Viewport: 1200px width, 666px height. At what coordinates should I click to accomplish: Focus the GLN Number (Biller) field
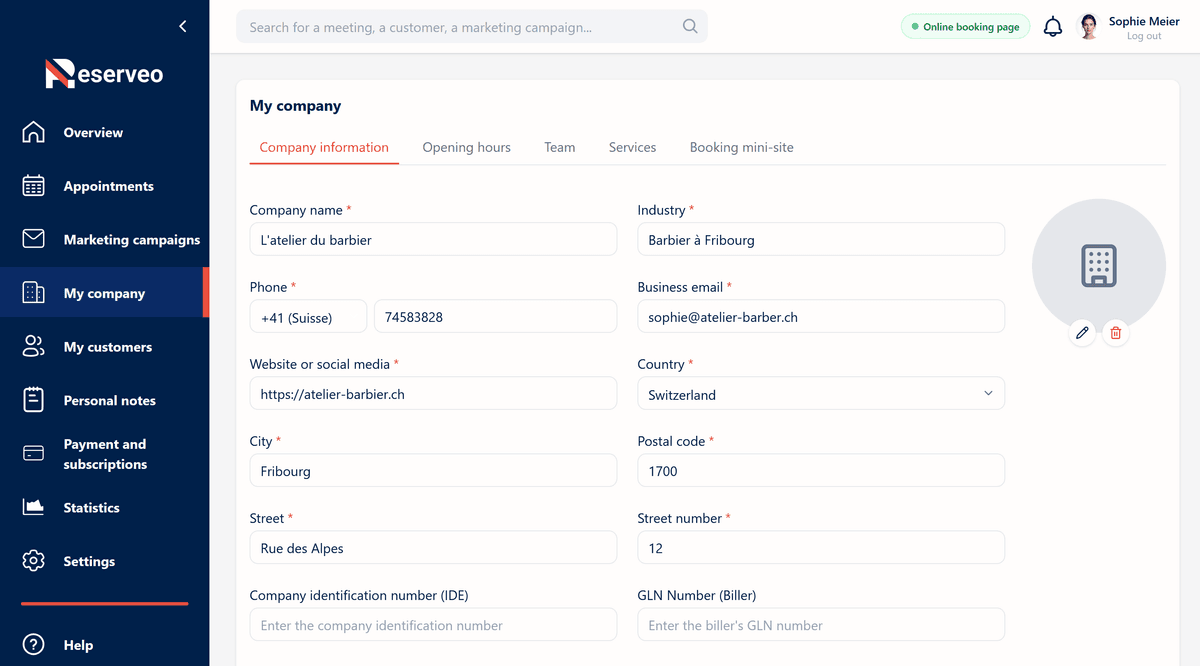821,625
